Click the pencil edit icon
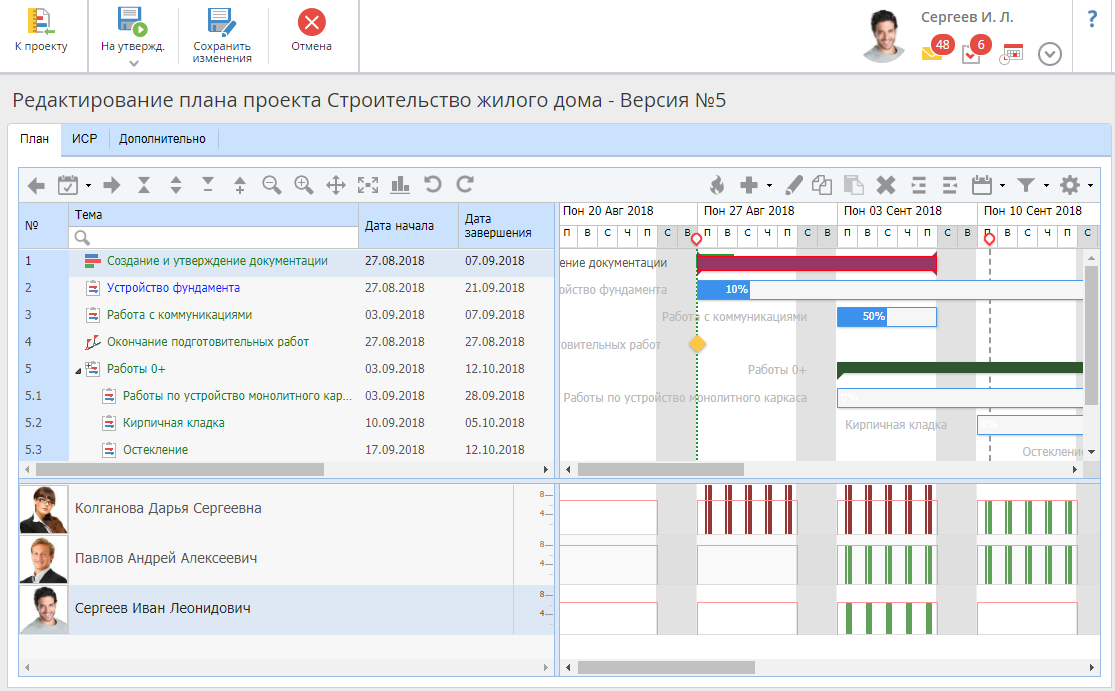The image size is (1115, 691). click(794, 185)
